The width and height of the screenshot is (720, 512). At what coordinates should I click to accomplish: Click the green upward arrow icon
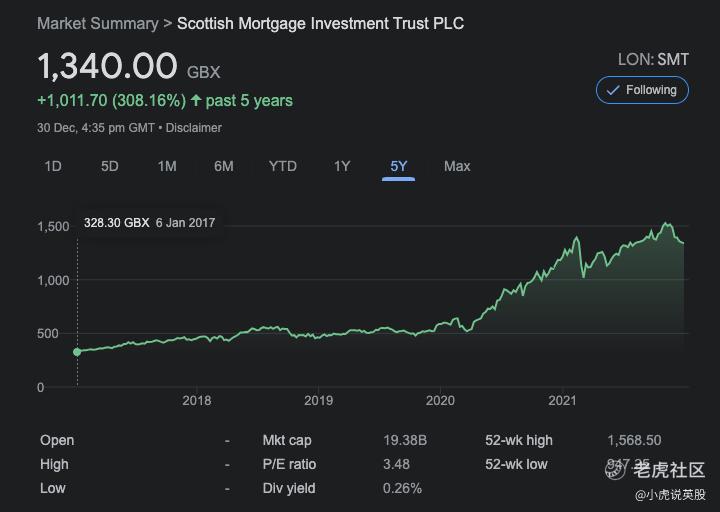pos(196,100)
